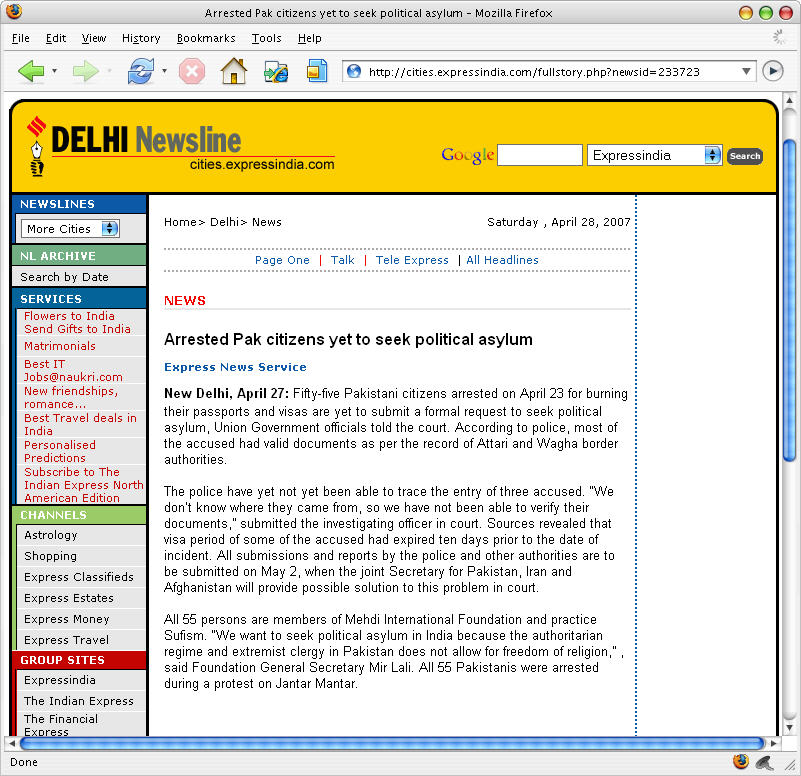Open the View menu
Viewport: 801px width, 776px height.
(x=94, y=38)
